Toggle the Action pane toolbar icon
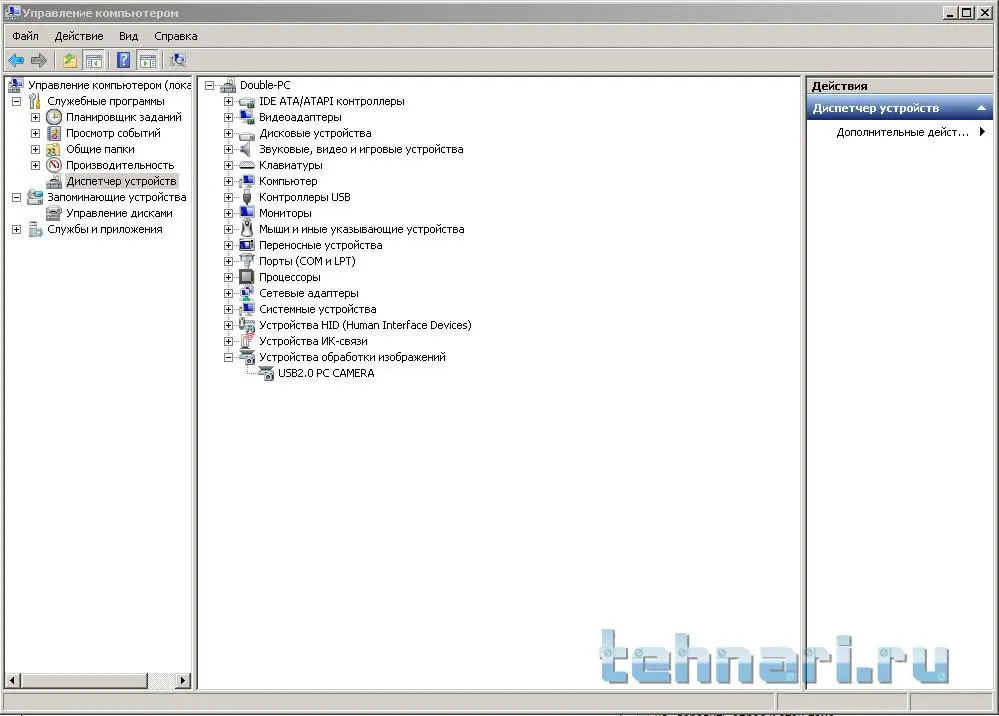The height and width of the screenshot is (716, 999). [147, 61]
